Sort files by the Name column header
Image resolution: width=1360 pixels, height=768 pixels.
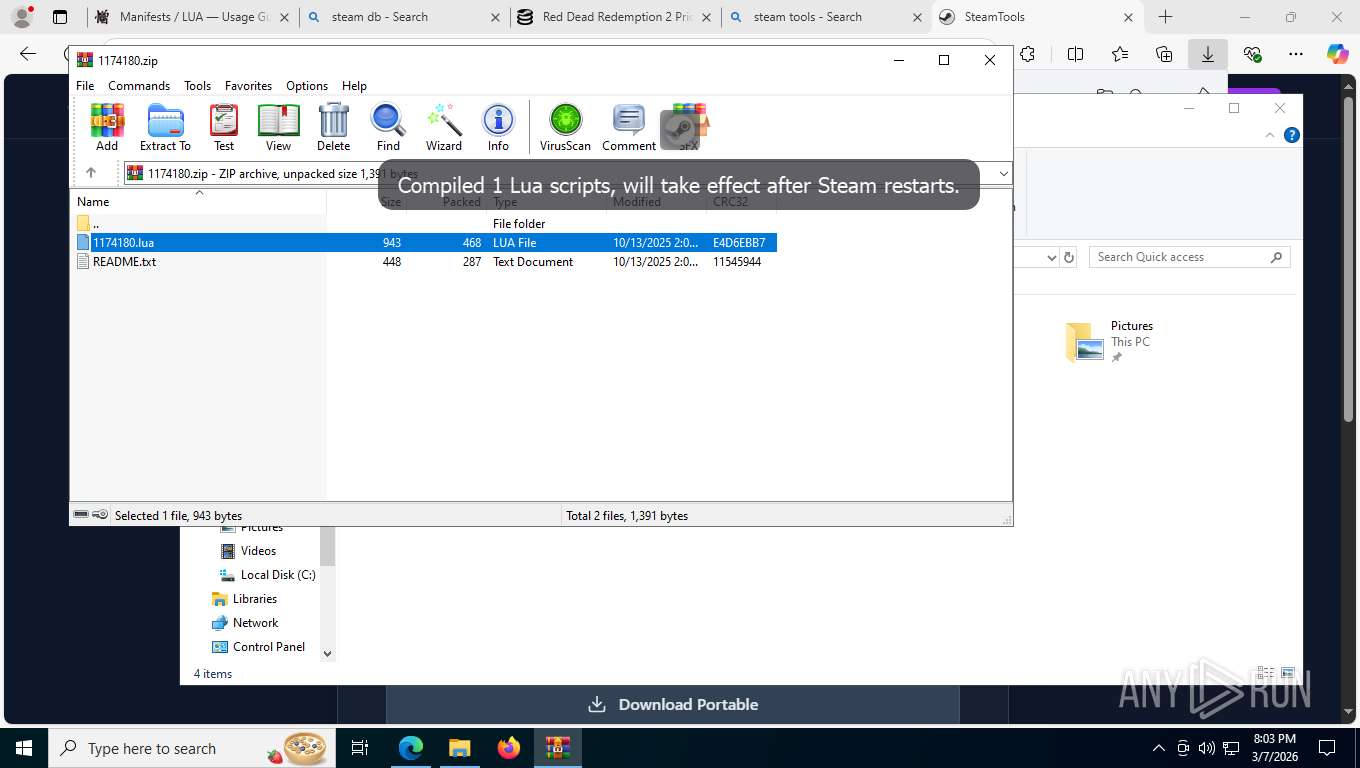coord(198,202)
